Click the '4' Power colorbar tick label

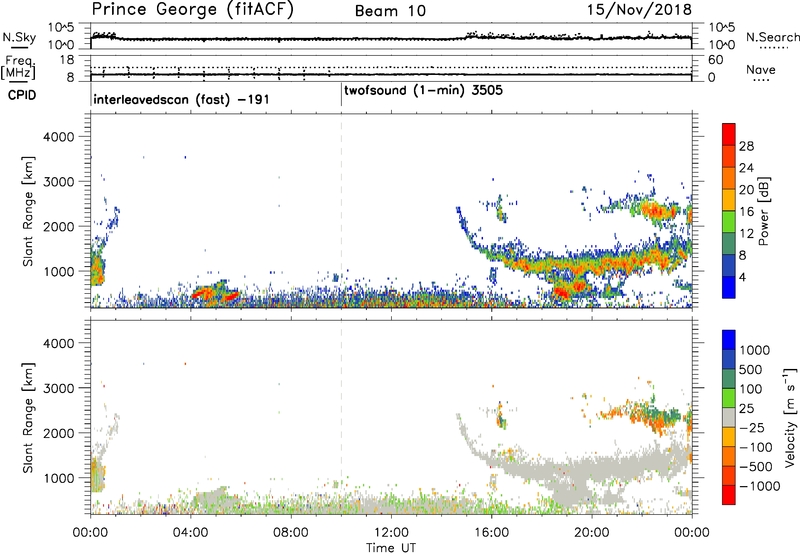pos(743,277)
